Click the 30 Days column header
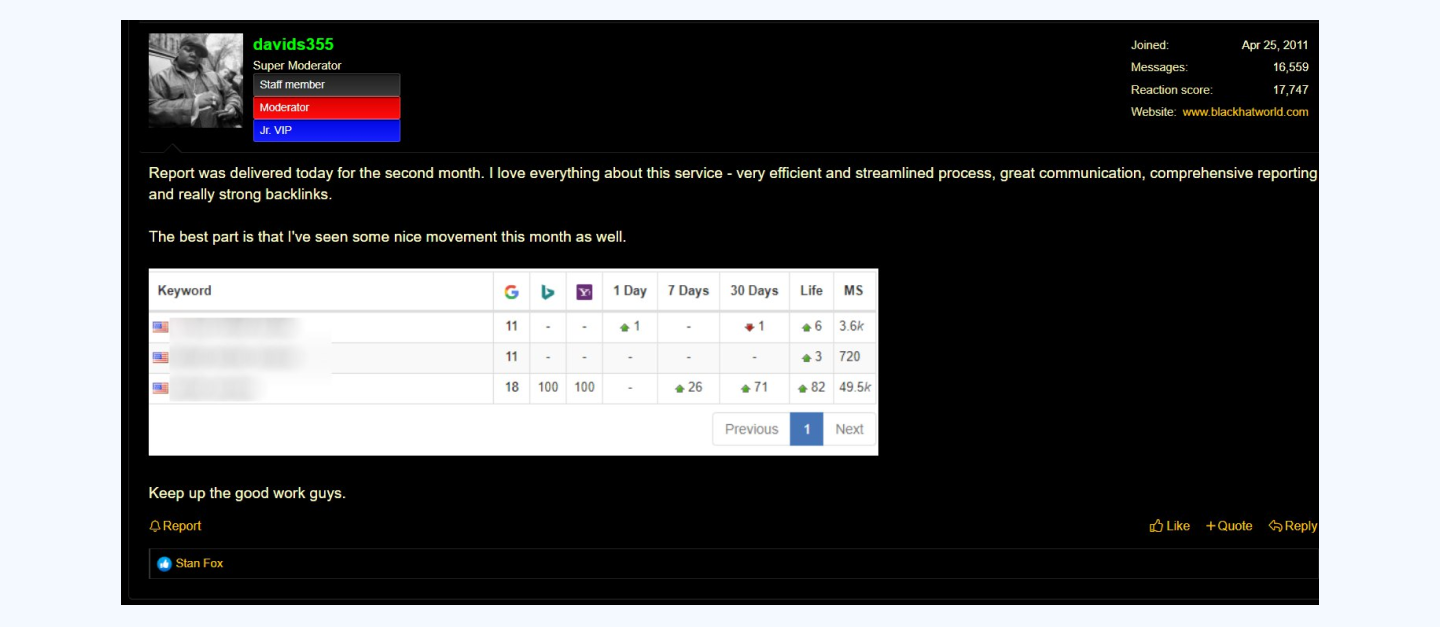The width and height of the screenshot is (1440, 627). point(754,290)
